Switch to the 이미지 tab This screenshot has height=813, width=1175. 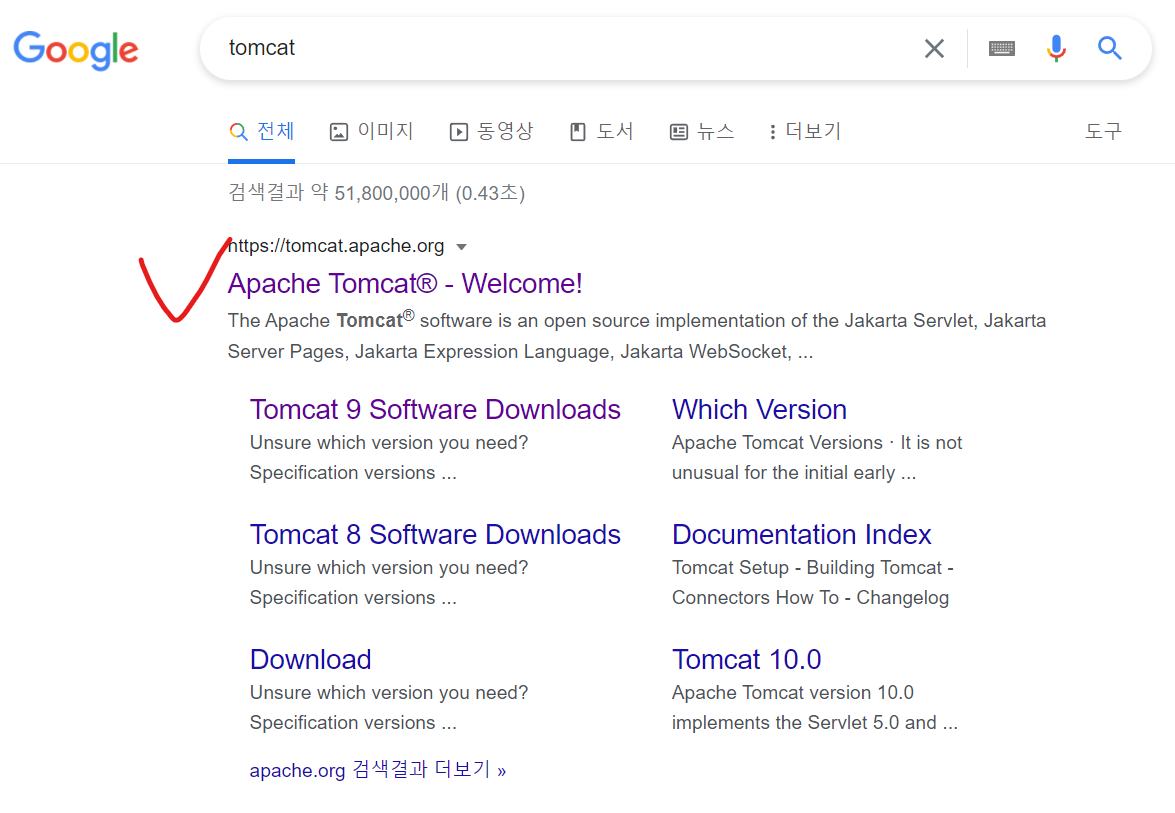point(371,132)
